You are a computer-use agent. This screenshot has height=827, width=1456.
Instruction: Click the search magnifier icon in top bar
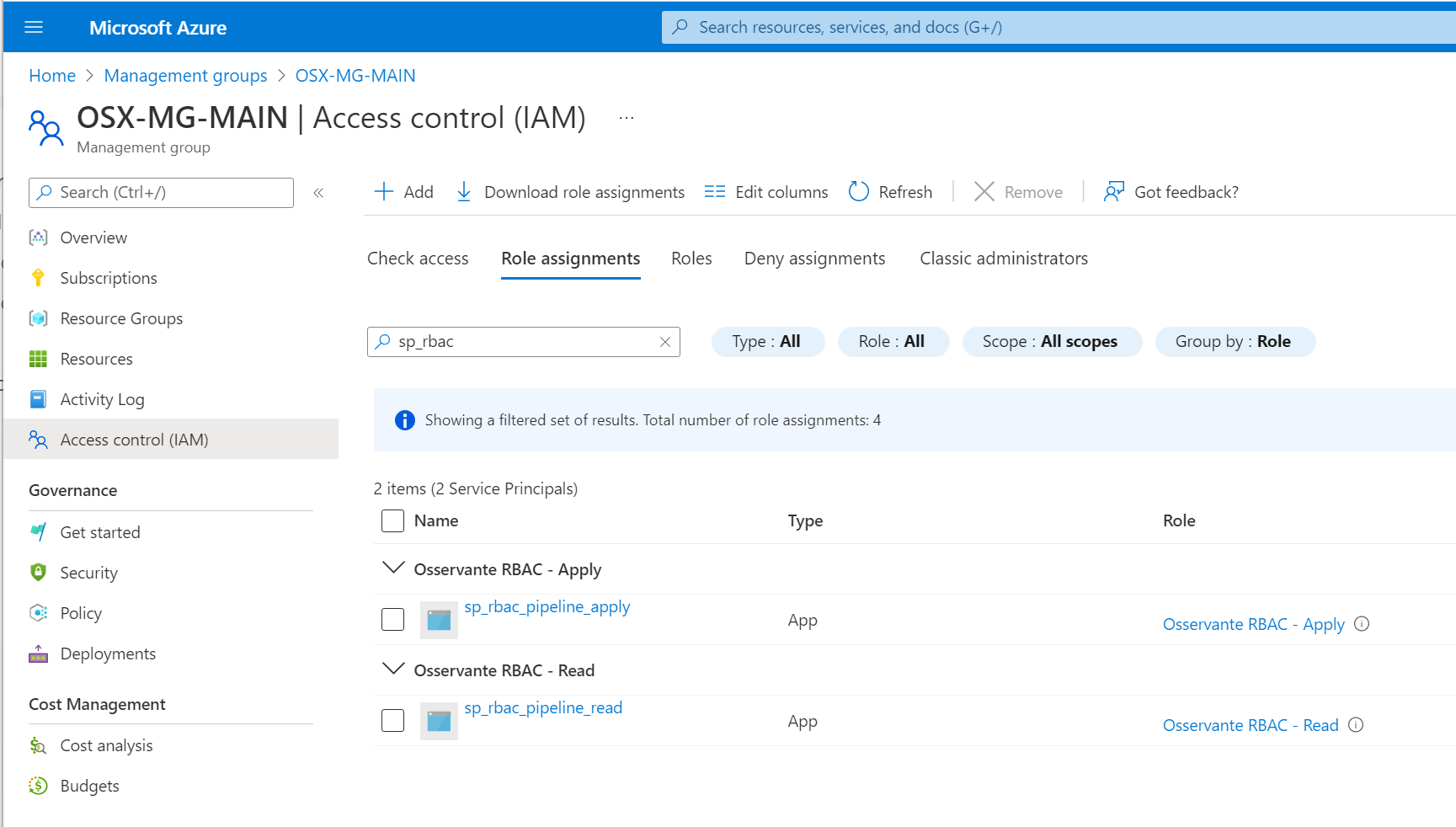pos(680,27)
